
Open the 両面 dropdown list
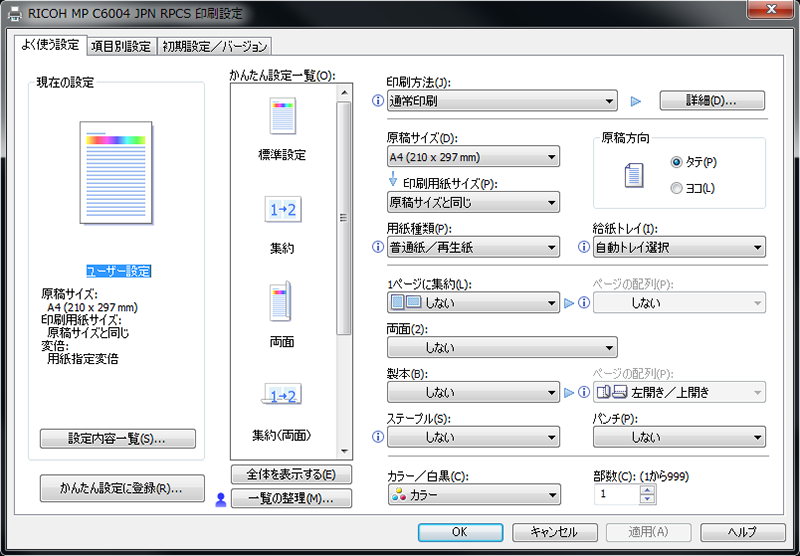502,348
